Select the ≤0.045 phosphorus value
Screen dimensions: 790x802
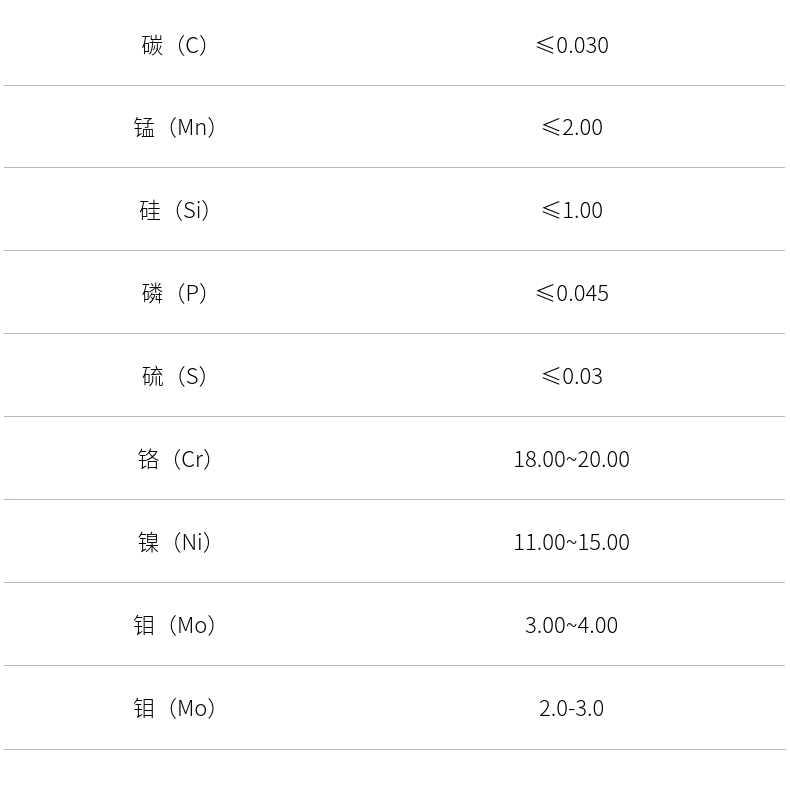[x=572, y=293]
